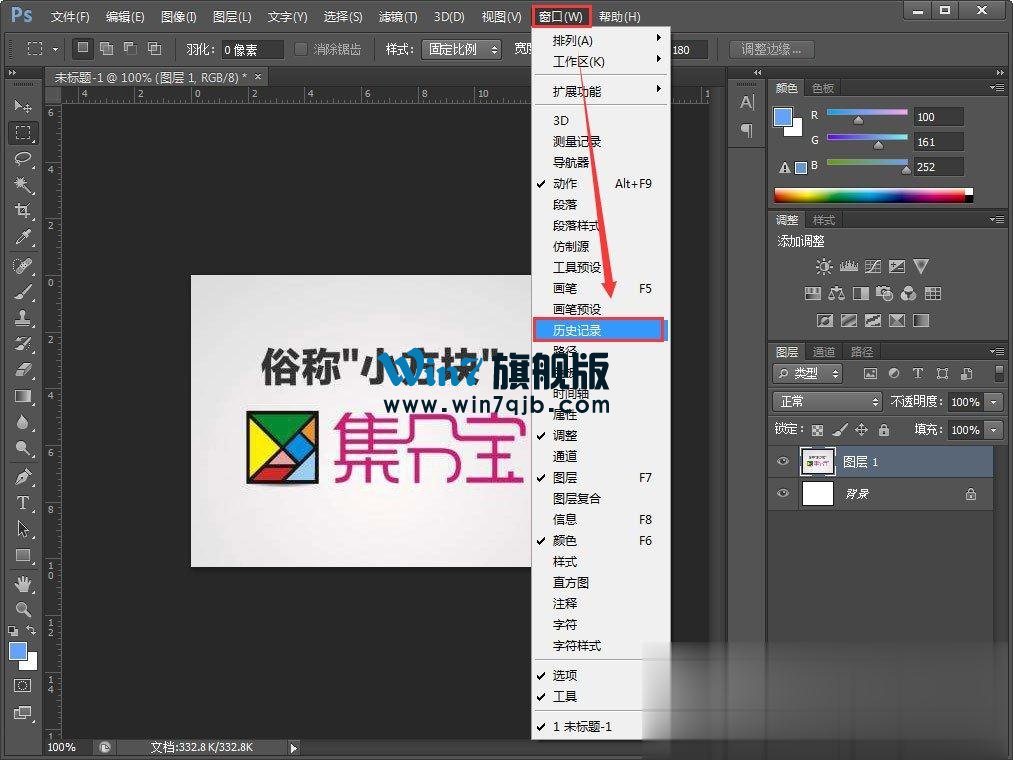
Task: Select the Crop tool
Action: 23,211
